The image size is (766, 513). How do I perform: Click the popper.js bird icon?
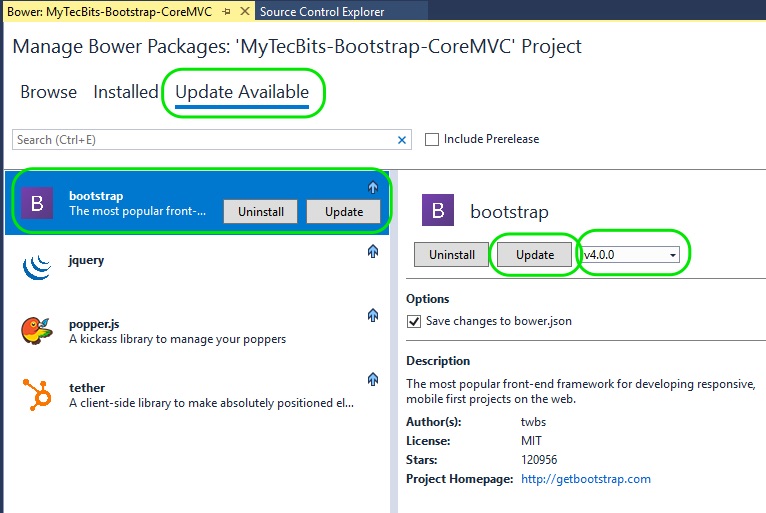37,331
